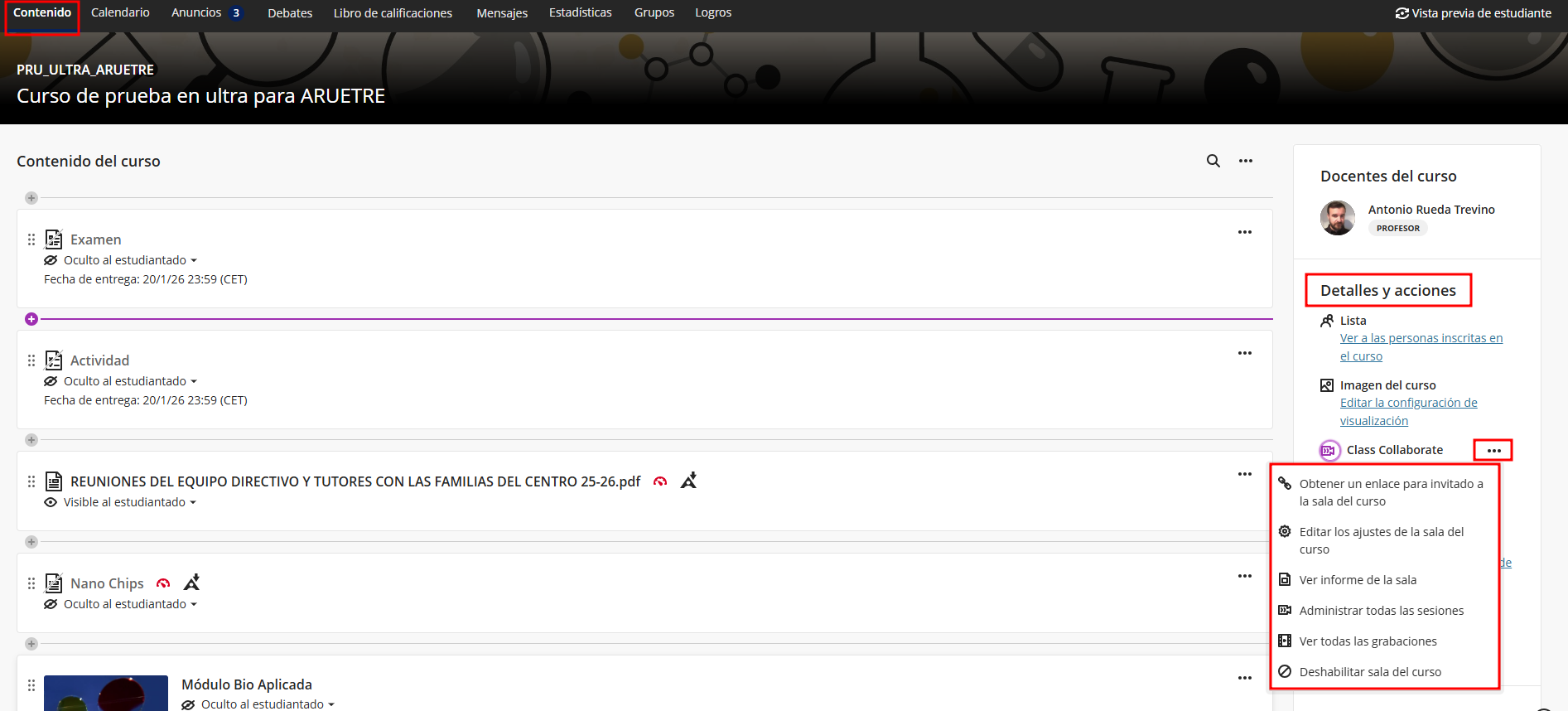Open the three-dot options menu for Examen
Image resolution: width=1568 pixels, height=711 pixels.
[x=1244, y=232]
